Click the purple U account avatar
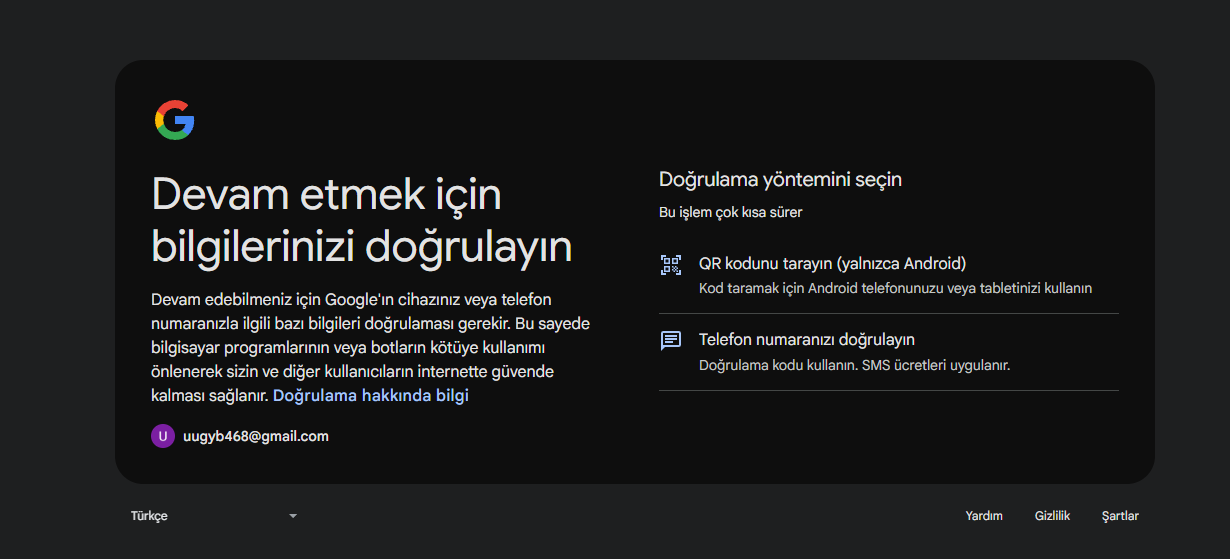The width and height of the screenshot is (1230, 559). pyautogui.click(x=163, y=436)
